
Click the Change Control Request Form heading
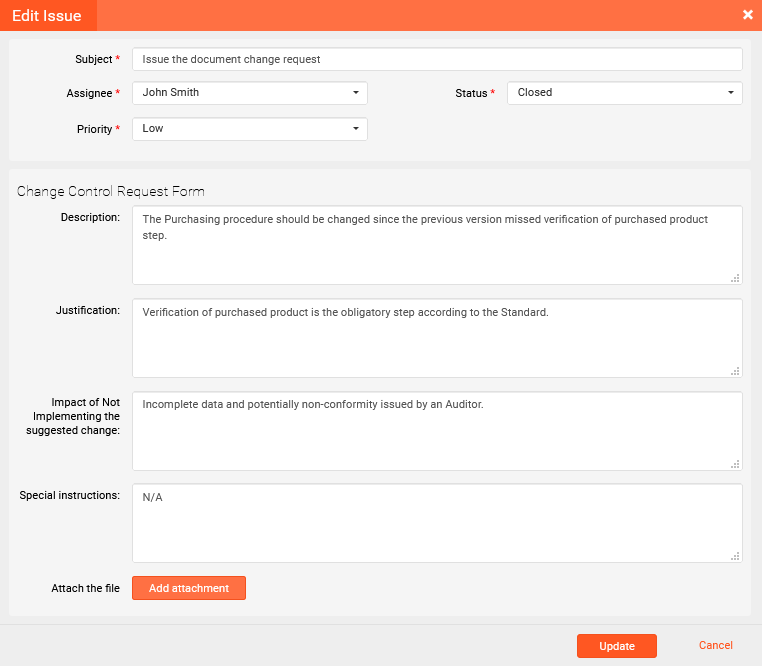[x=111, y=191]
